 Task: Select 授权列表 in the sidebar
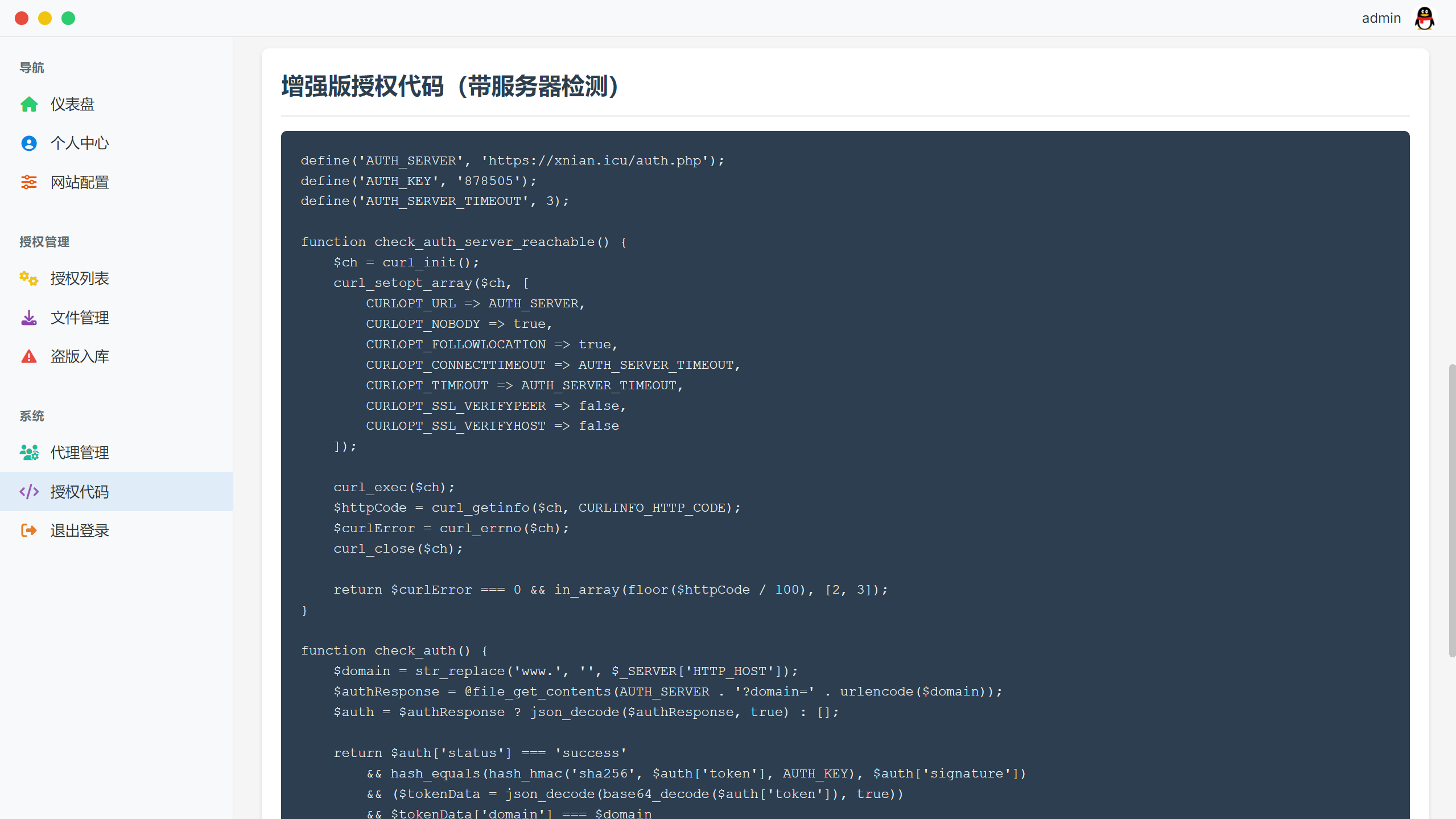[x=80, y=279]
